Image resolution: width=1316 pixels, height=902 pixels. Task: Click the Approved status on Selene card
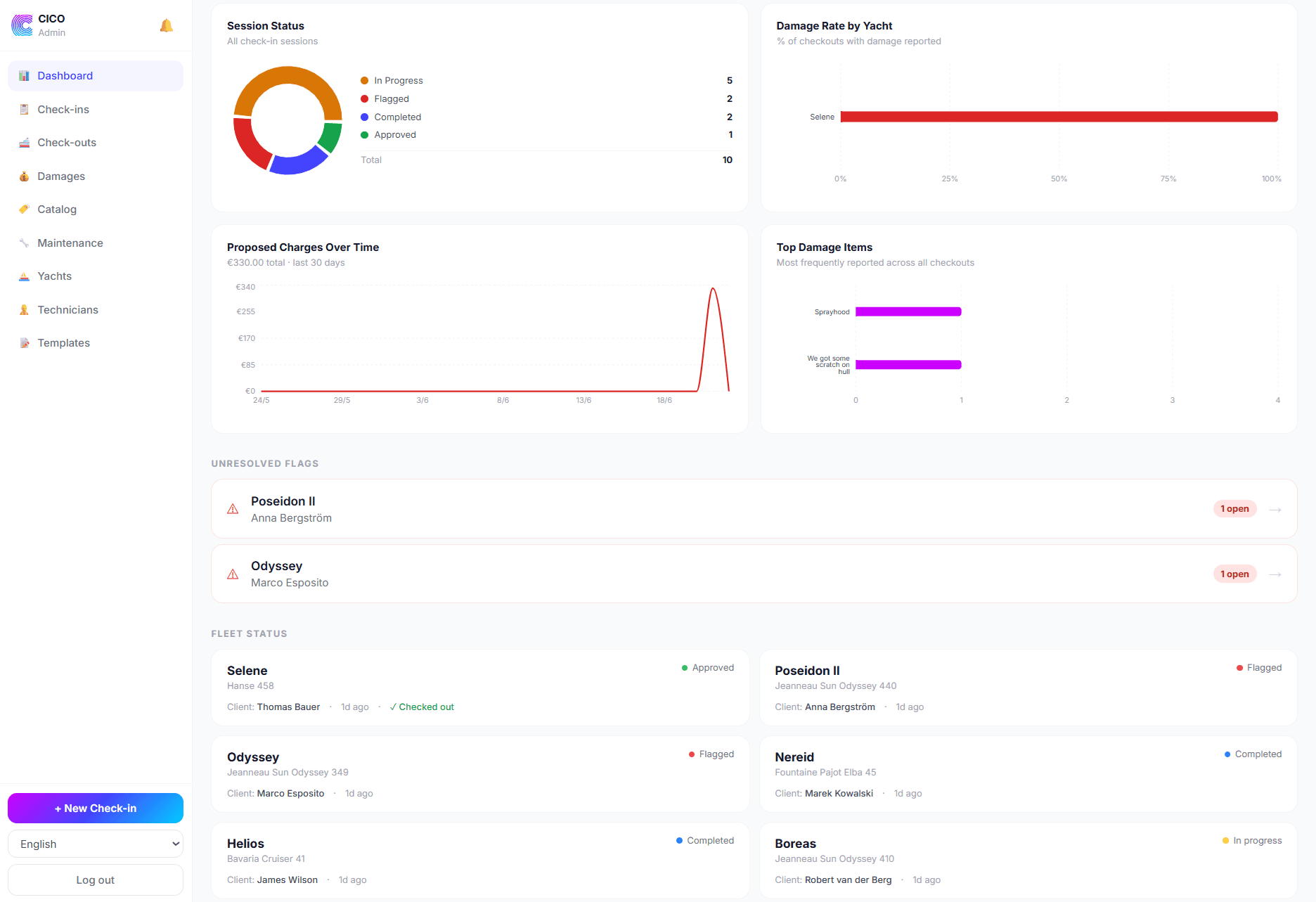pyautogui.click(x=708, y=668)
